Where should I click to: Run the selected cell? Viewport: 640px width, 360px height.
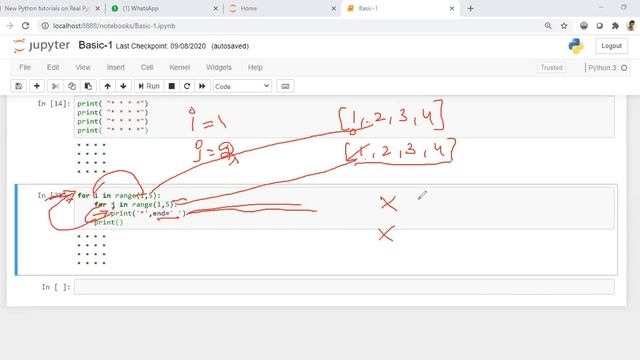coord(149,86)
